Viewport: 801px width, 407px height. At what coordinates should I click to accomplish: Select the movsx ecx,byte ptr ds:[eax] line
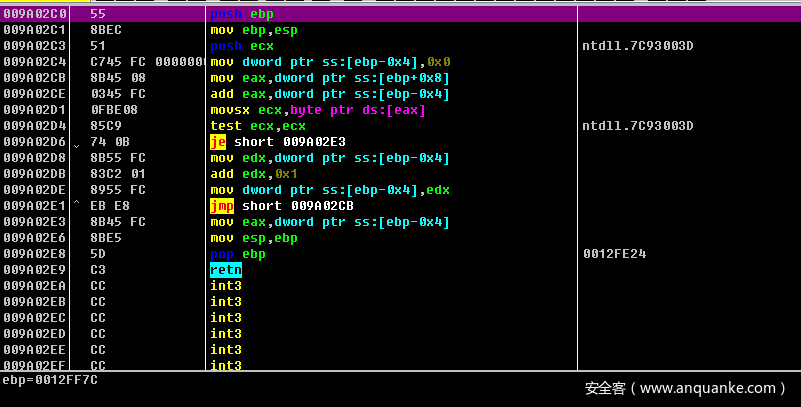(x=317, y=110)
